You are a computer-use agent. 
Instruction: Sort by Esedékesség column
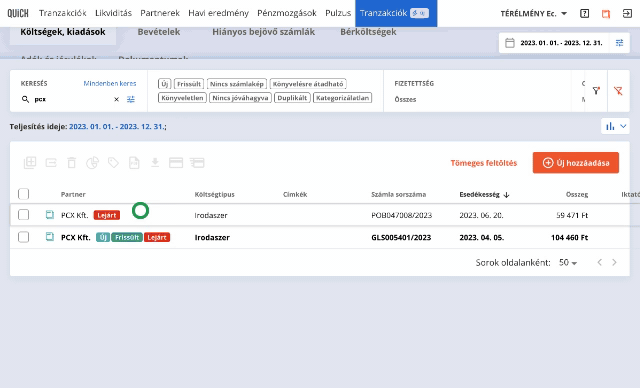point(484,195)
